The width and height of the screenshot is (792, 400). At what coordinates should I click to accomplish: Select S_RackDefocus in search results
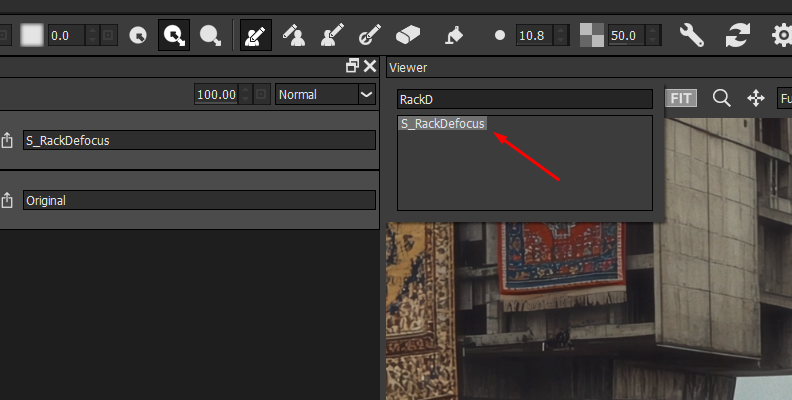(442, 124)
